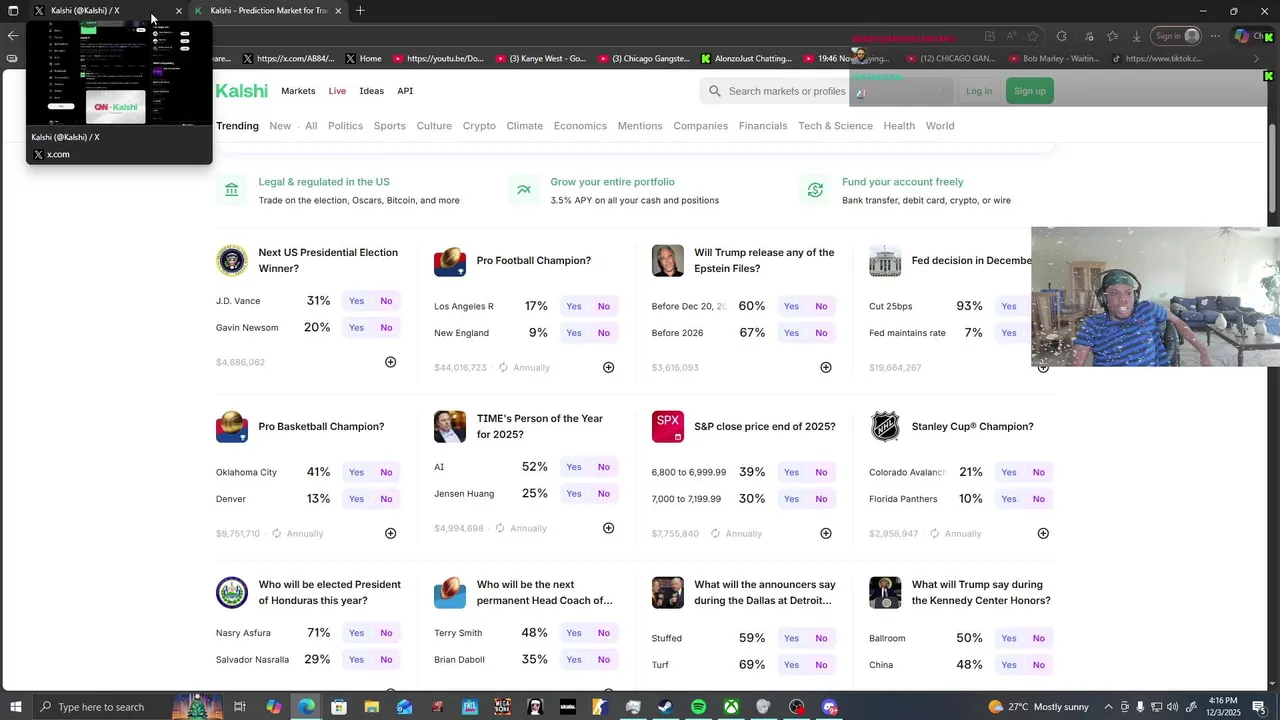Open 'Will Trump release any of the Epstein Files?' market
Screen dimensions: 1280x720
coord(764,261)
